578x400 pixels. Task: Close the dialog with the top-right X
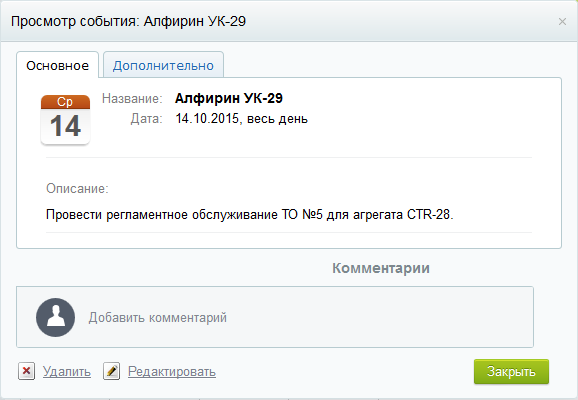[562, 22]
